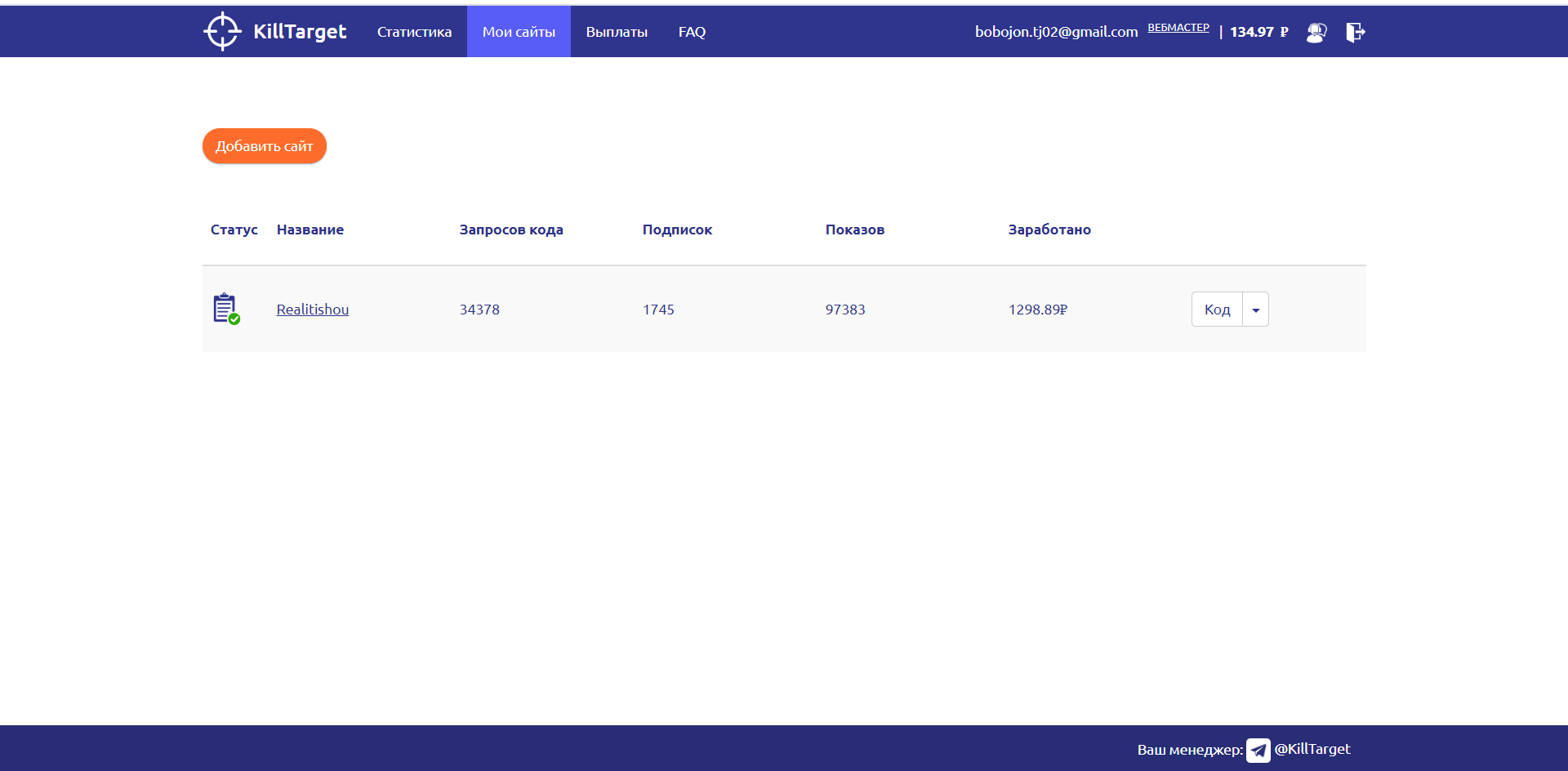The width and height of the screenshot is (1568, 771).
Task: Click the Показов column header
Action: 855,230
